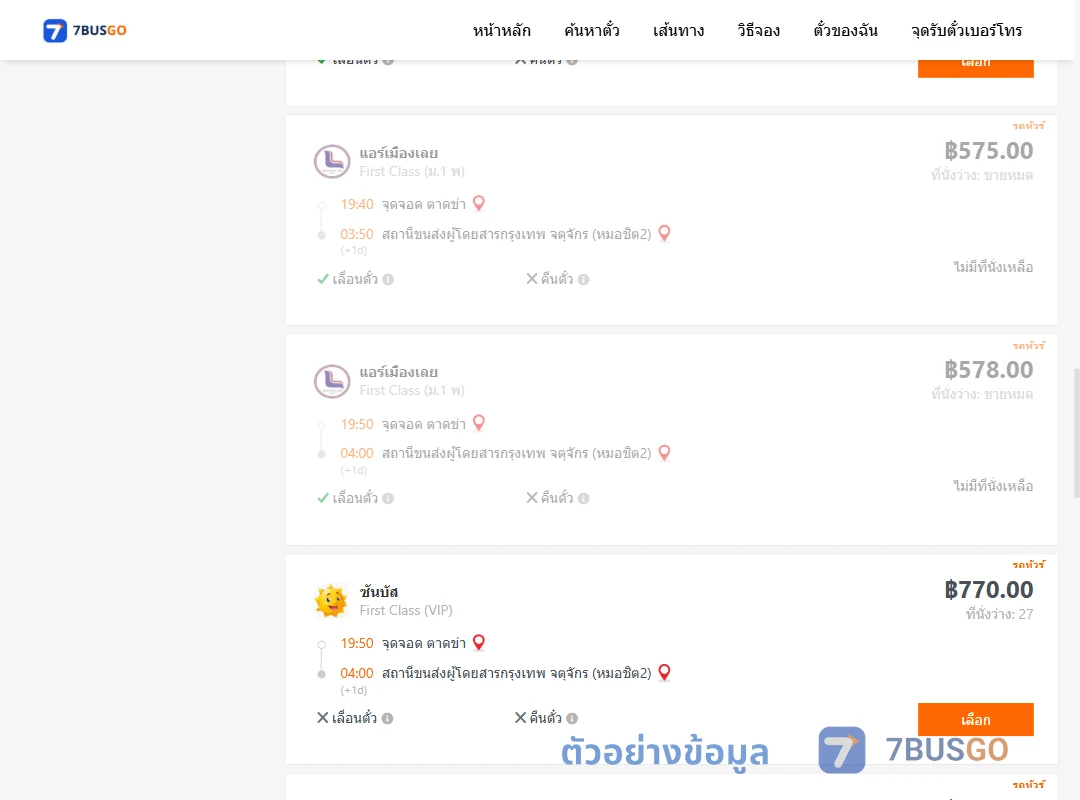Viewport: 1080px width, 800px height.
Task: Open จุดรับตั๋วเบอร์โทร menu item
Action: click(966, 30)
